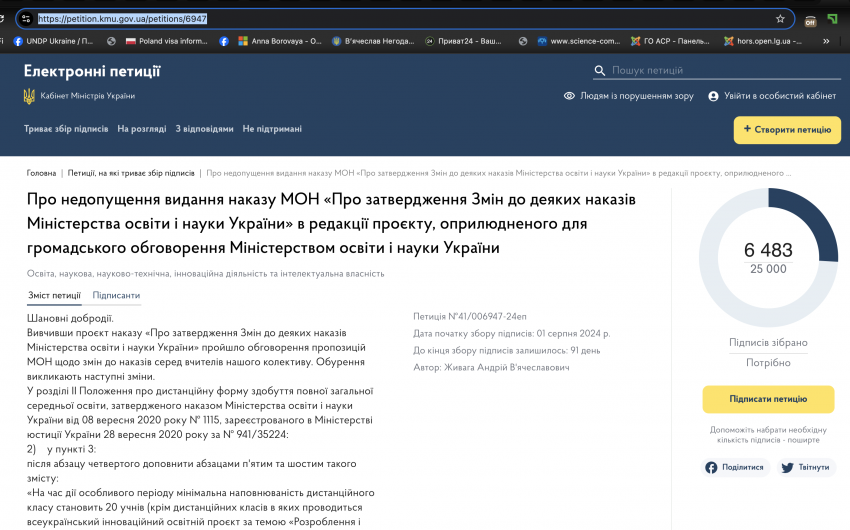Viewport: 850px width, 530px height.
Task: Expand hidden bookmarks chevron
Action: click(826, 41)
